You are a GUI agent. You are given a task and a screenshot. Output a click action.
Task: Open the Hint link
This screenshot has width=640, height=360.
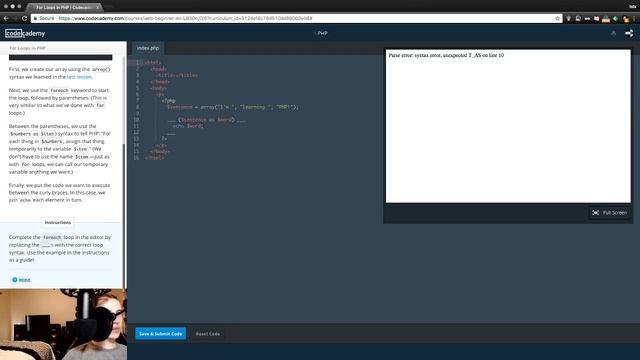tap(24, 280)
